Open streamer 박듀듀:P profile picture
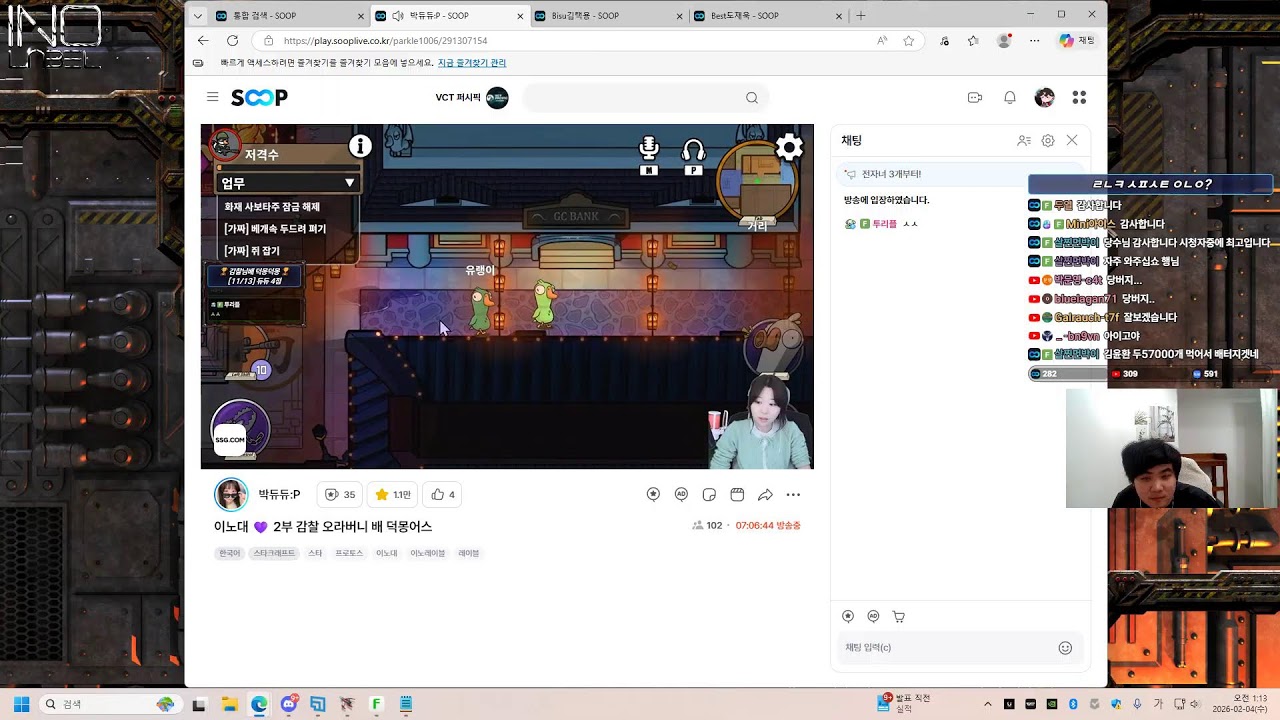 231,494
